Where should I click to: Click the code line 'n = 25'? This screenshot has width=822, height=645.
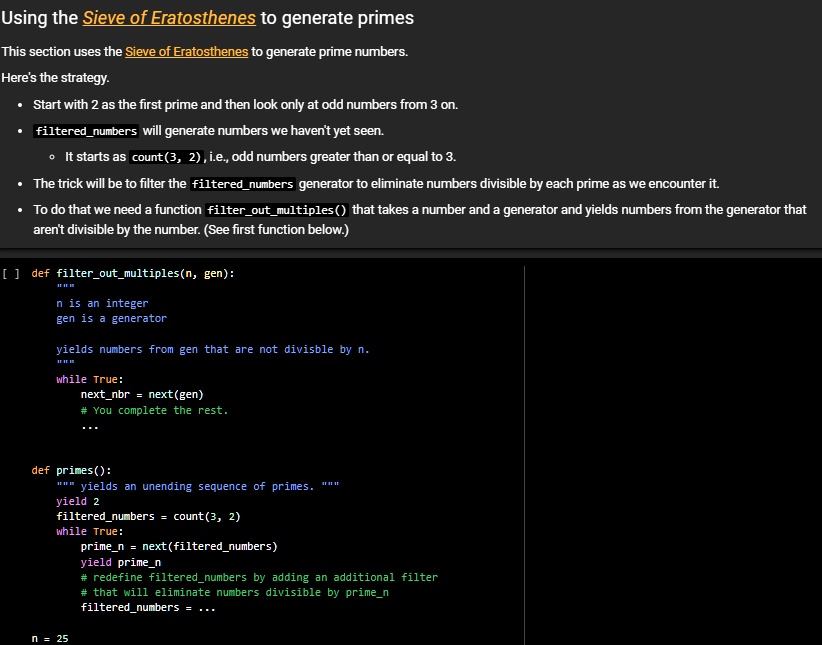click(50, 638)
